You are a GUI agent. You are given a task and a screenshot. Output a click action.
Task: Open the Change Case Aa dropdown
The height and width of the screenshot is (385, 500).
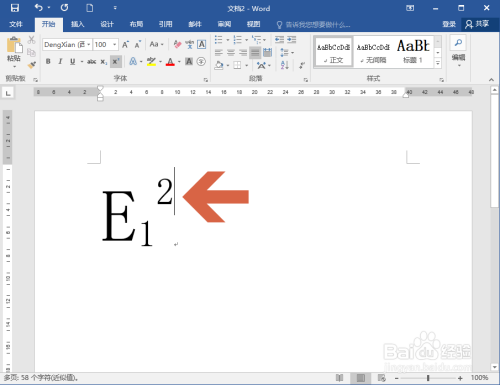click(x=156, y=44)
